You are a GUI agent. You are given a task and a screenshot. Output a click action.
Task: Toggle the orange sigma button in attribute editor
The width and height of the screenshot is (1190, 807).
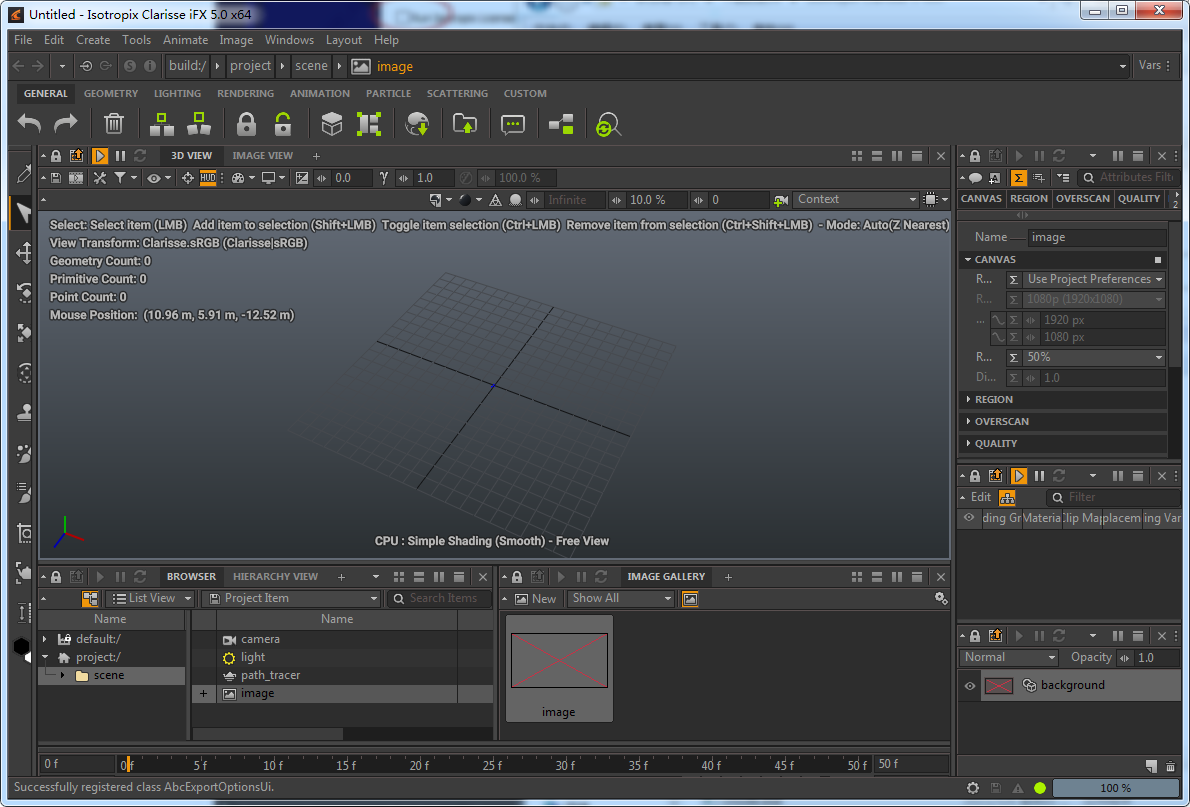[1018, 178]
